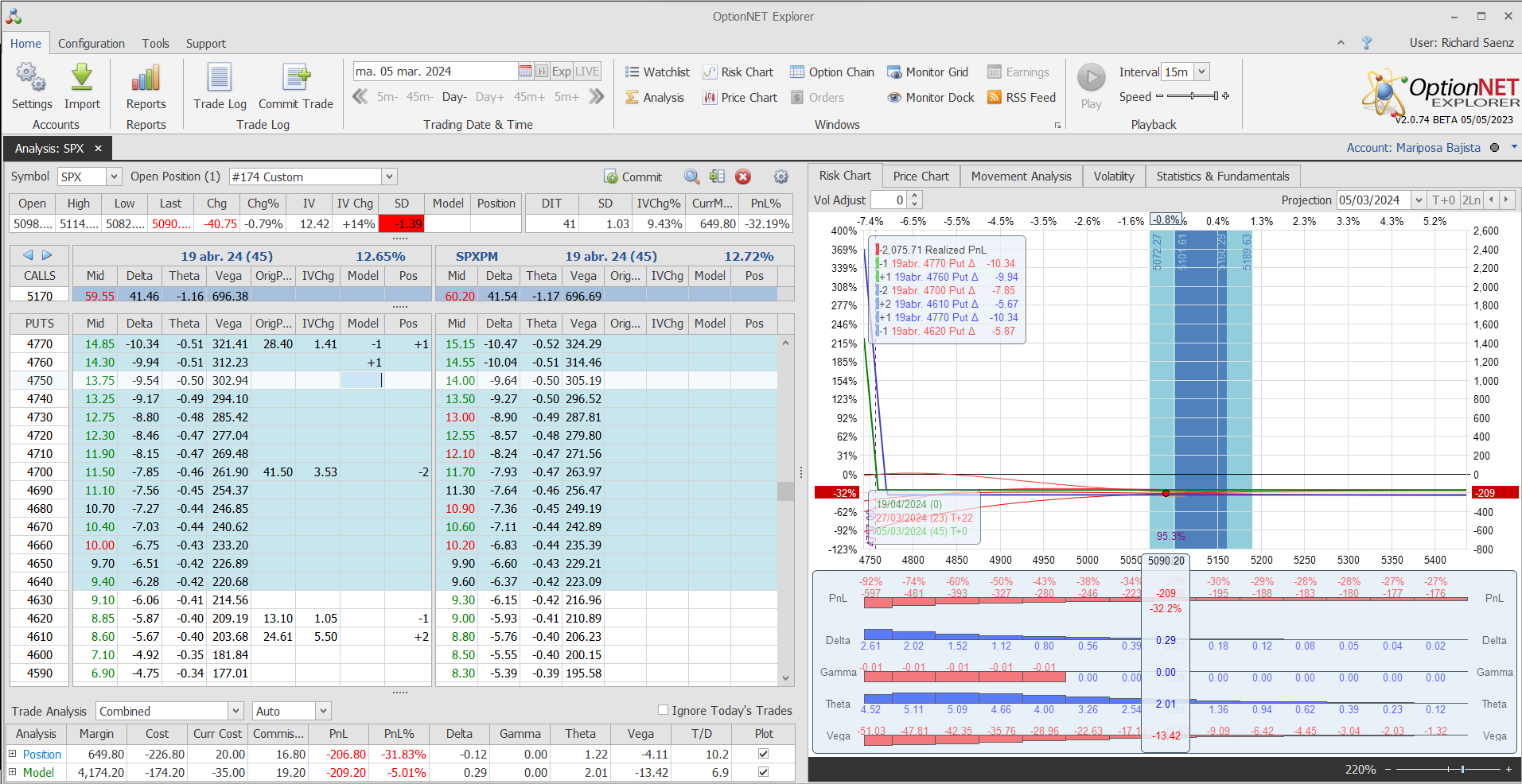The image size is (1522, 784).
Task: Expand the Position tree row
Action: pos(13,754)
